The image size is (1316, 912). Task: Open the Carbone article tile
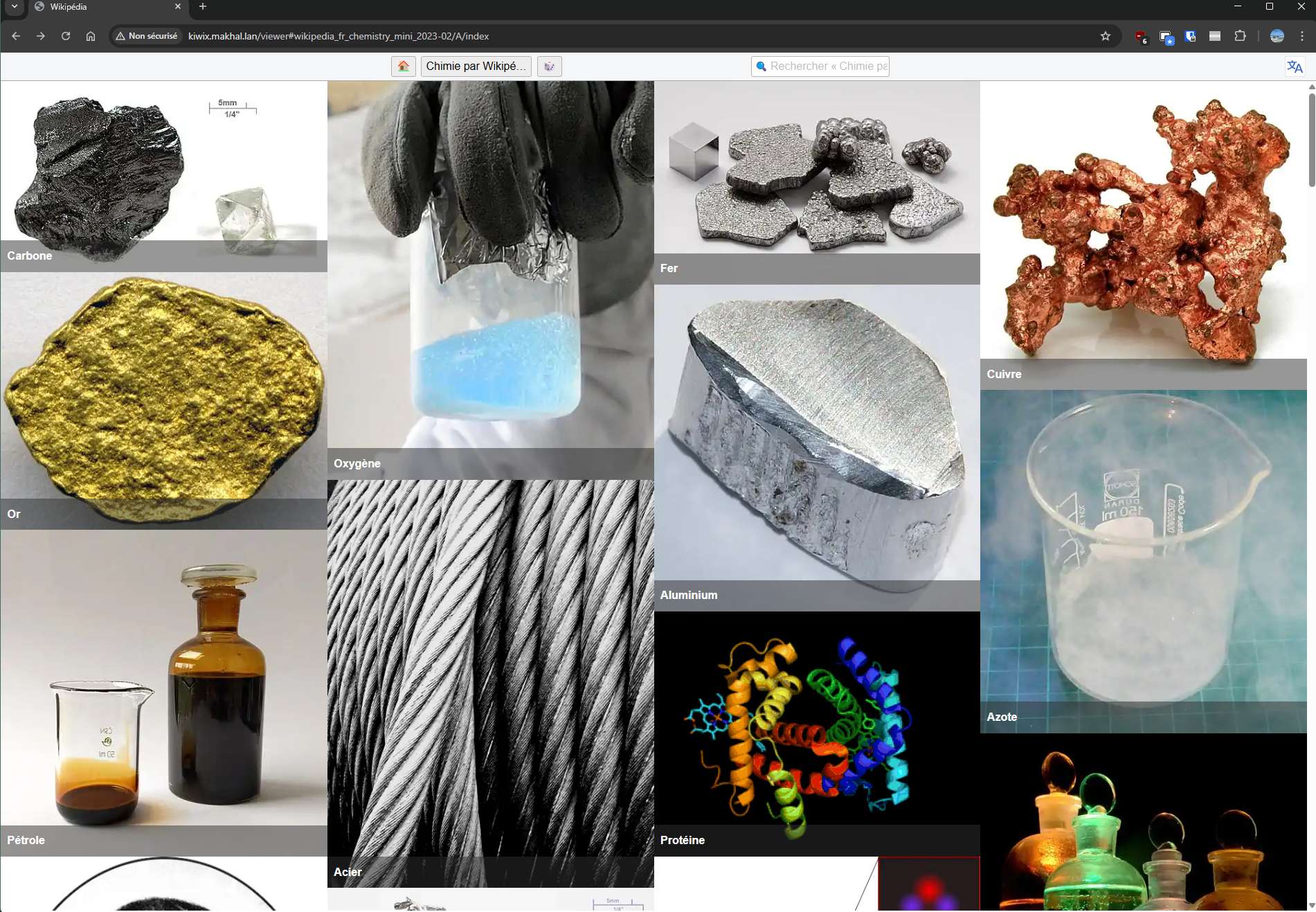coord(164,177)
